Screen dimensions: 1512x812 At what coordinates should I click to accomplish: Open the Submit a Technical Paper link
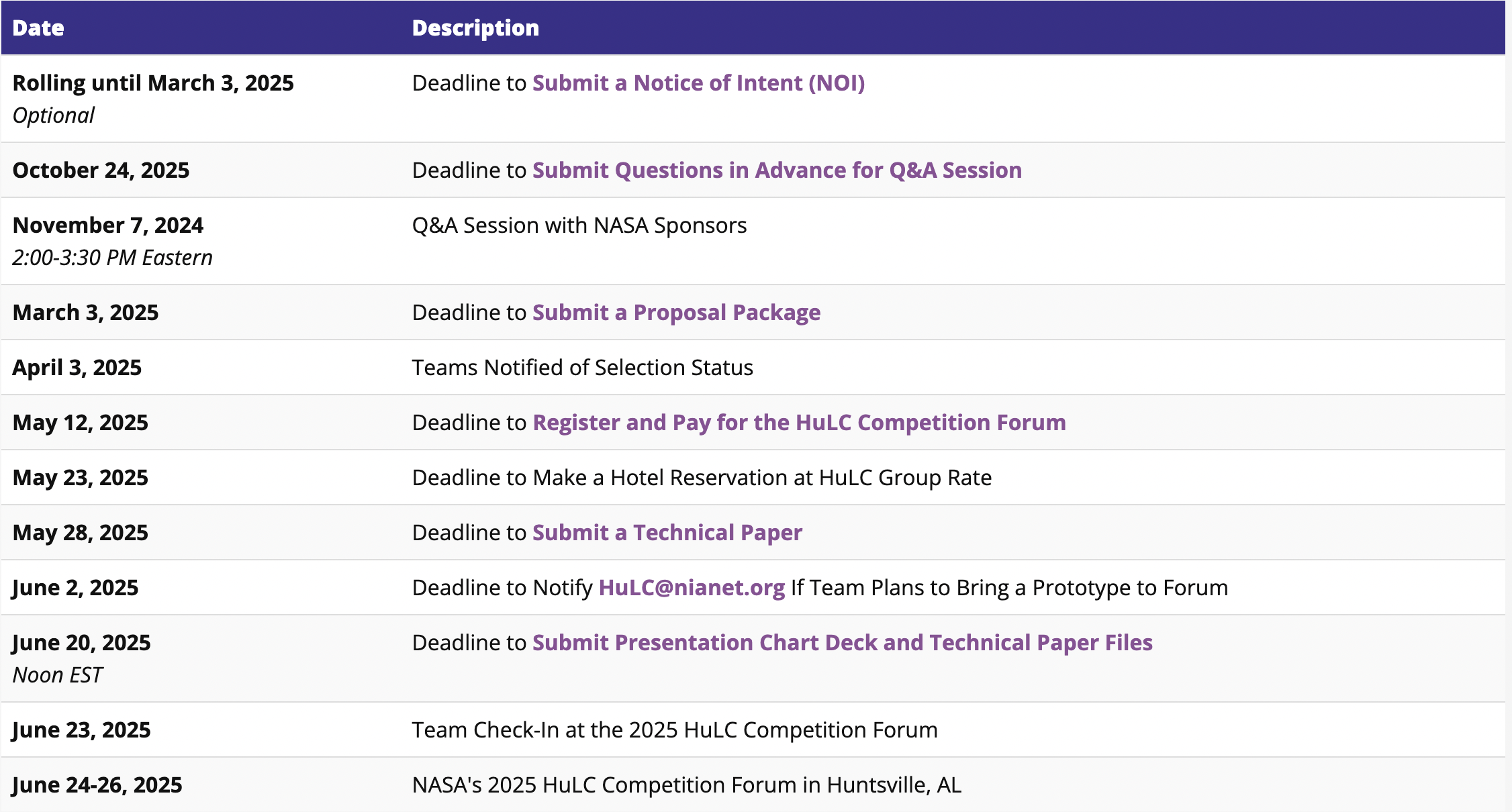667,533
